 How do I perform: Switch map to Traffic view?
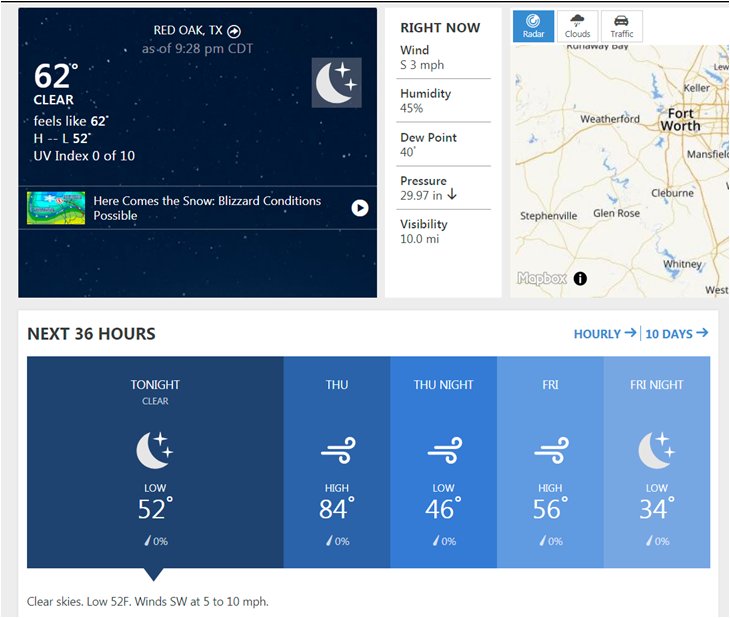pyautogui.click(x=622, y=27)
